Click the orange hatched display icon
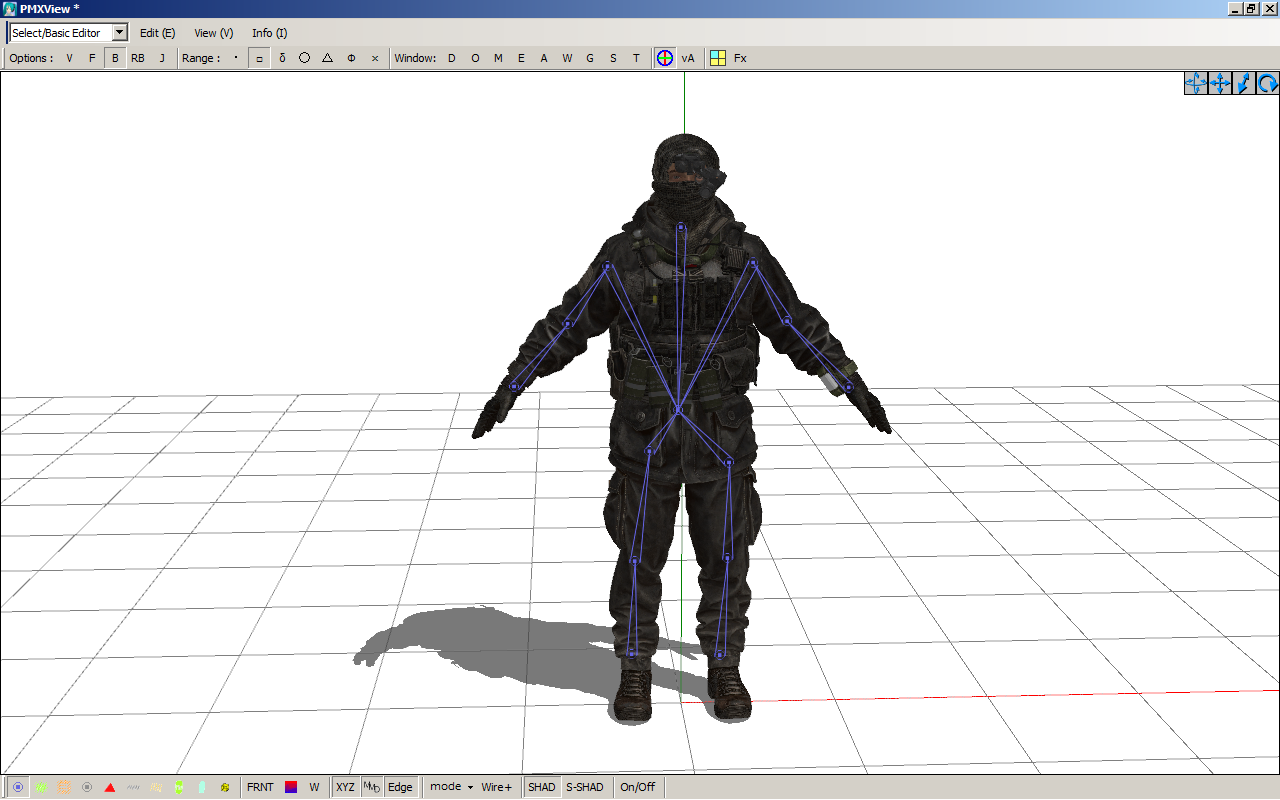 64,787
